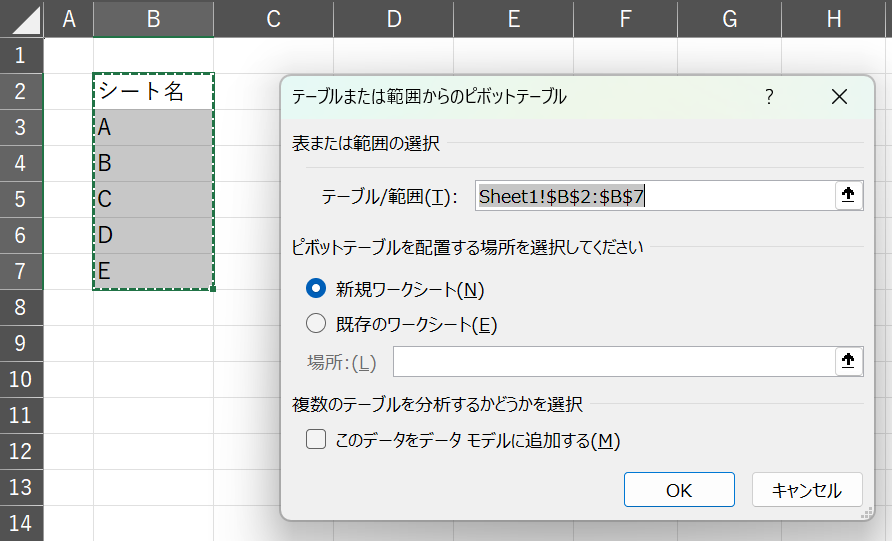
Task: Click the テーブル/範囲 input field
Action: pyautogui.click(x=654, y=196)
